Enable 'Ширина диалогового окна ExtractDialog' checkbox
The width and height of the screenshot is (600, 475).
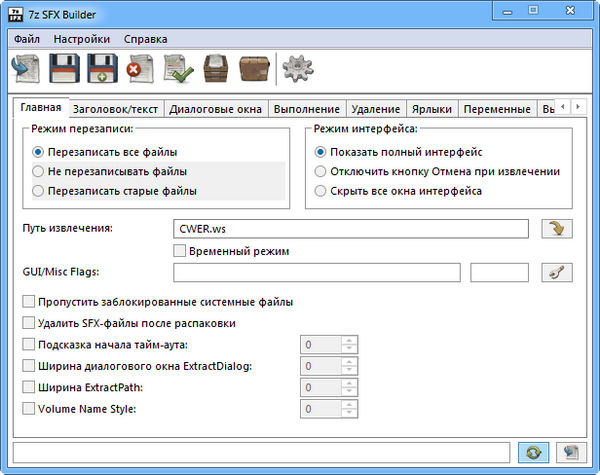point(28,366)
